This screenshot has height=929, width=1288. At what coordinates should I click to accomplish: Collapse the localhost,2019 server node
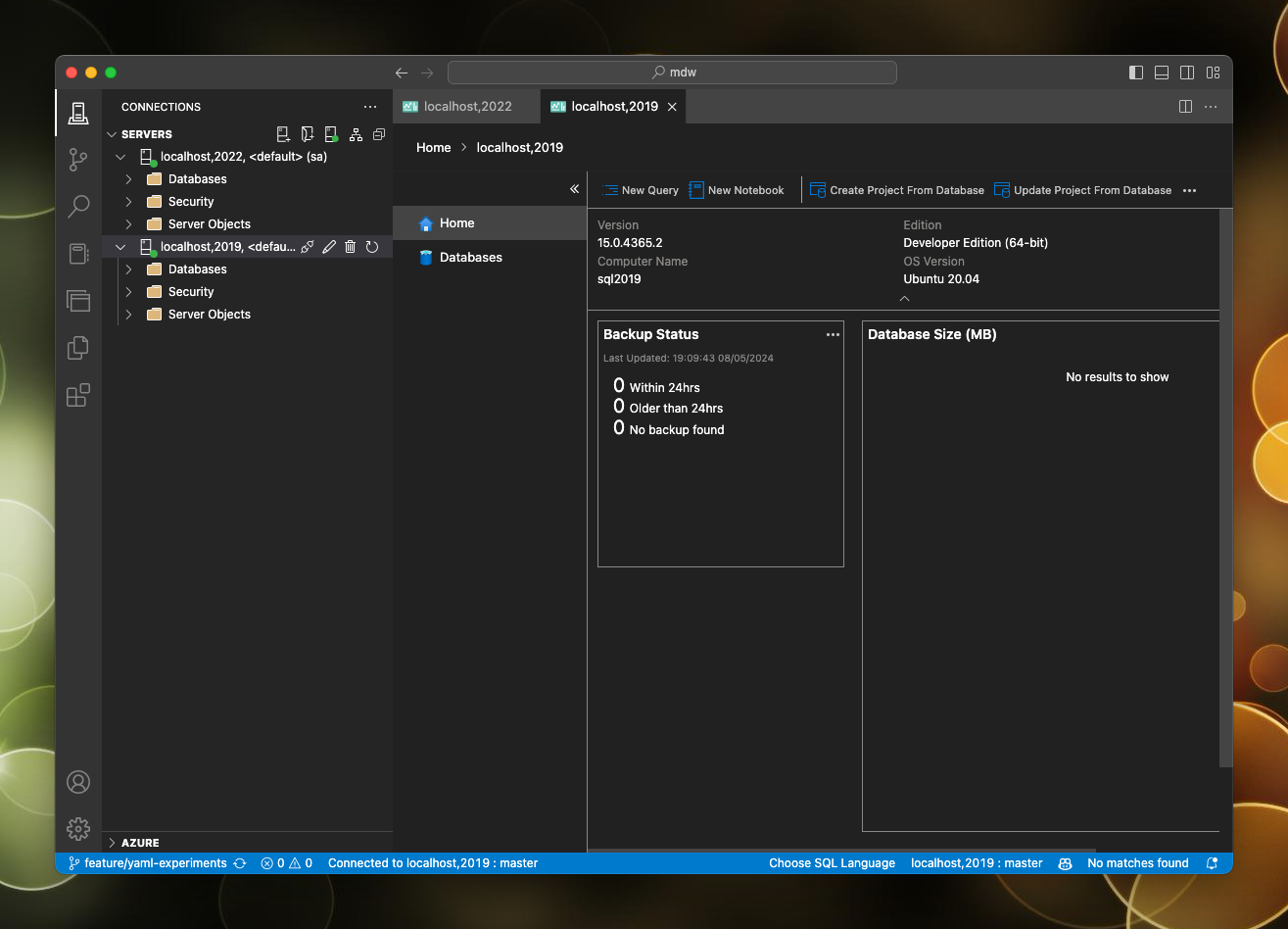[x=120, y=247]
